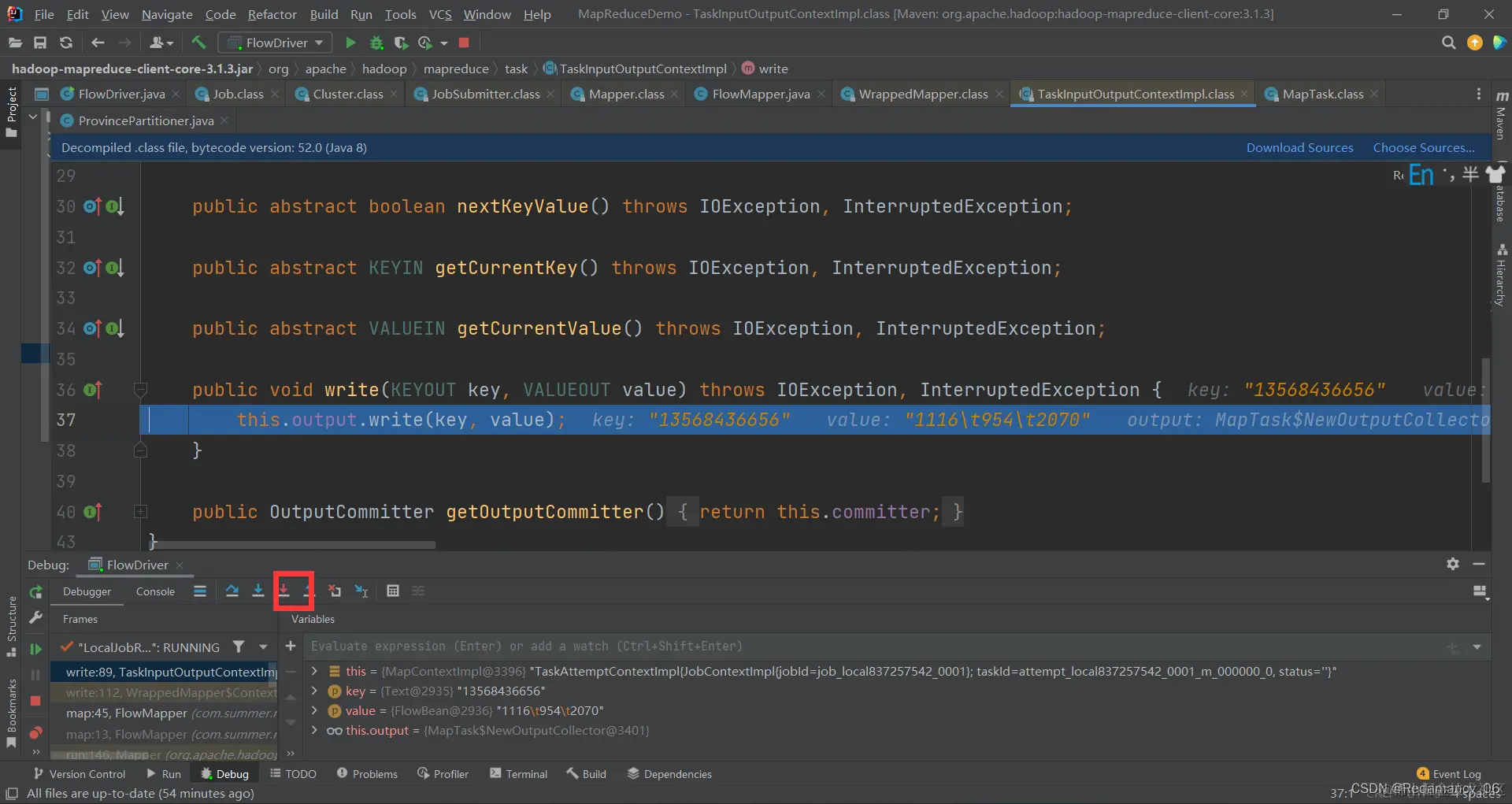Open Debug panel gear options

1453,564
